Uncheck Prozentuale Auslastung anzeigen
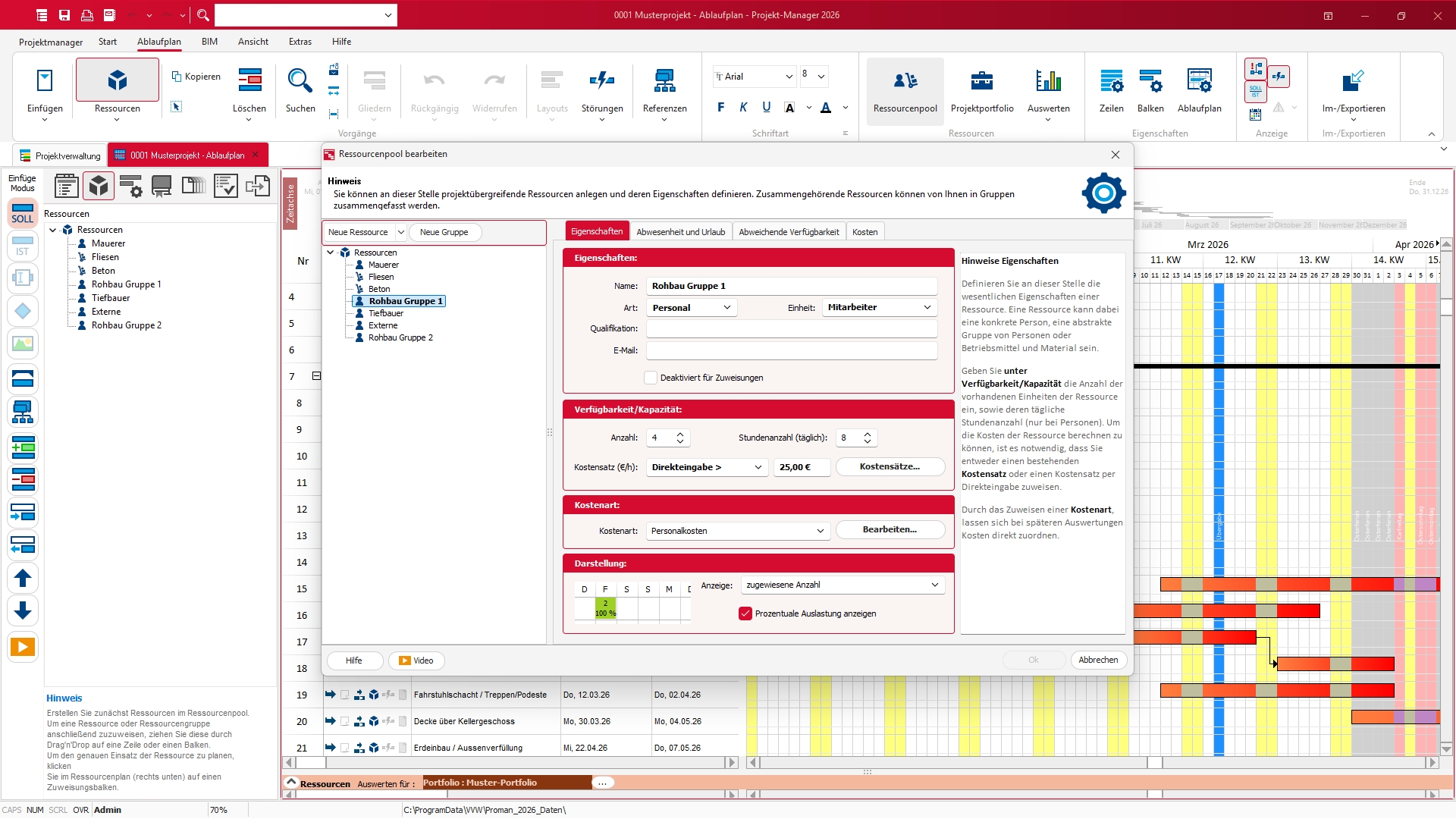 (x=745, y=613)
